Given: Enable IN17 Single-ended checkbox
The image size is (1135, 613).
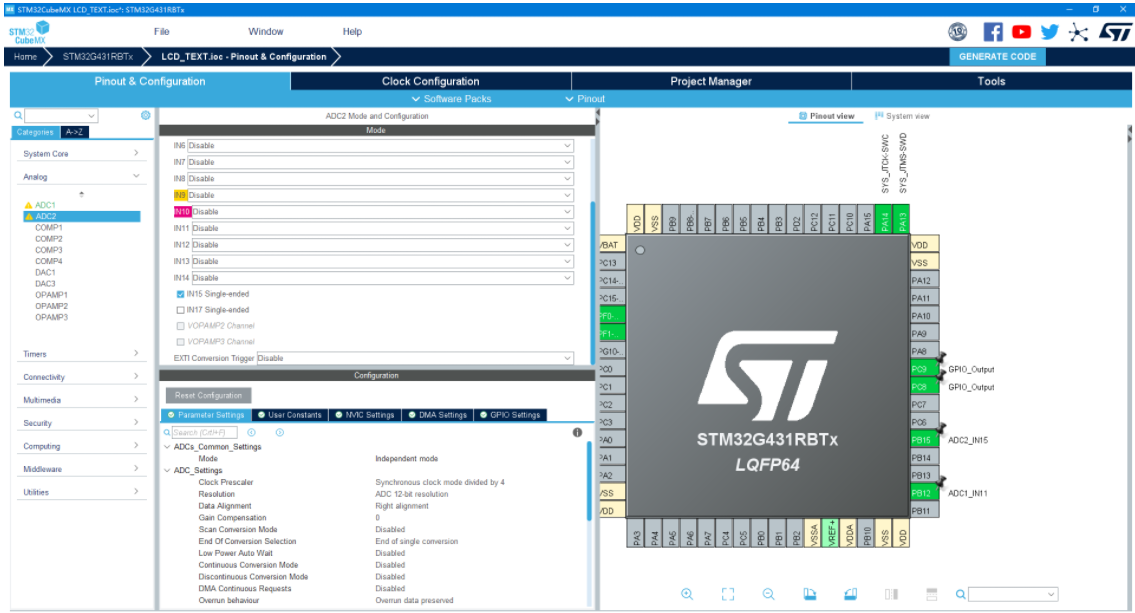Looking at the screenshot, I should [x=180, y=310].
